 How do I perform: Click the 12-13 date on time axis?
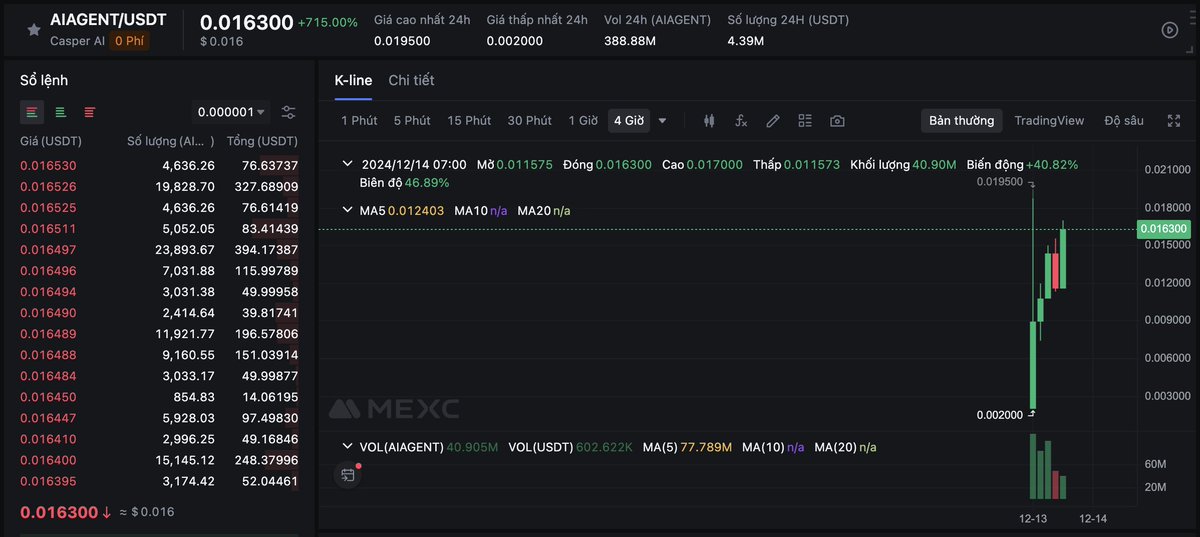point(1033,520)
